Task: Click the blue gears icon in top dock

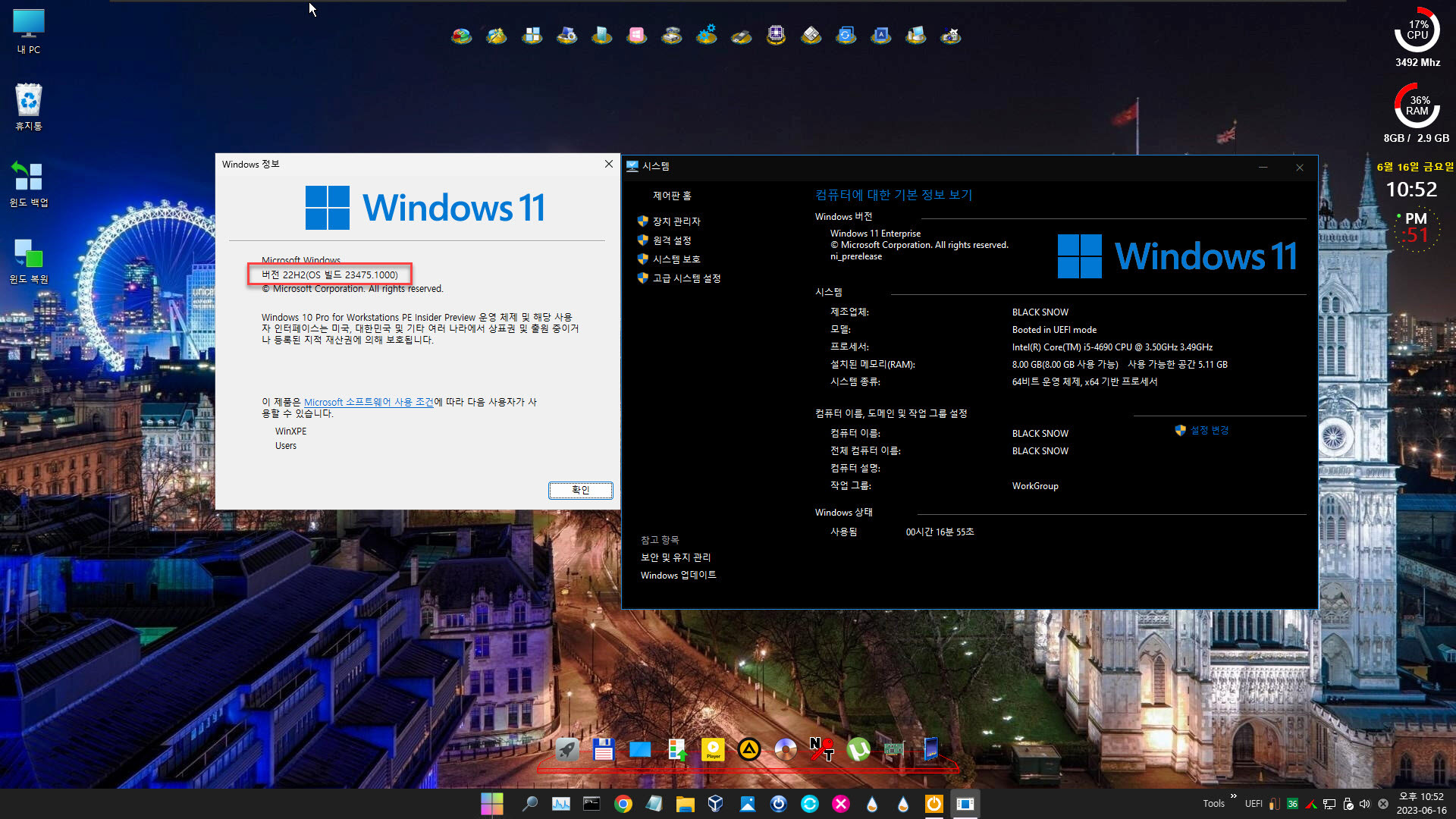Action: click(706, 35)
